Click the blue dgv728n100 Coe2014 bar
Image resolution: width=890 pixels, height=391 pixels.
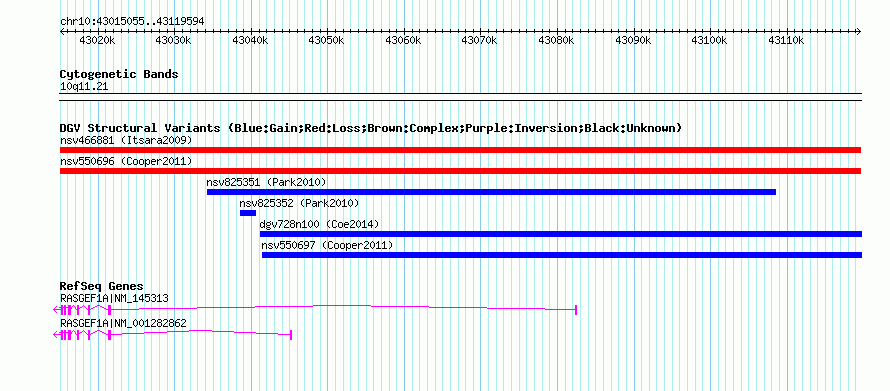[561, 234]
